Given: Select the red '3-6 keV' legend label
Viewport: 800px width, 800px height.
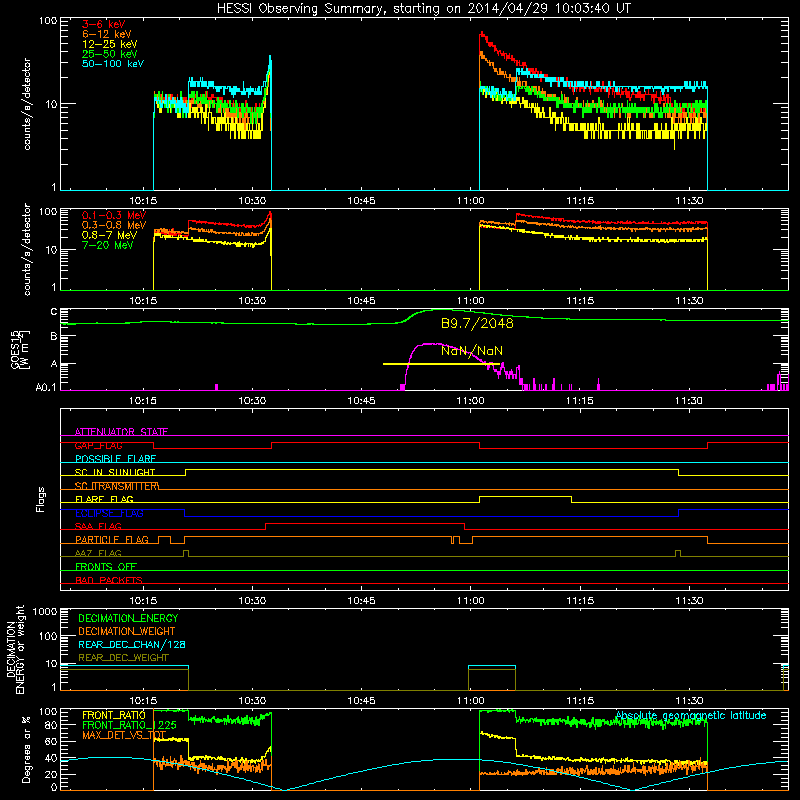Looking at the screenshot, I should click(x=104, y=24).
